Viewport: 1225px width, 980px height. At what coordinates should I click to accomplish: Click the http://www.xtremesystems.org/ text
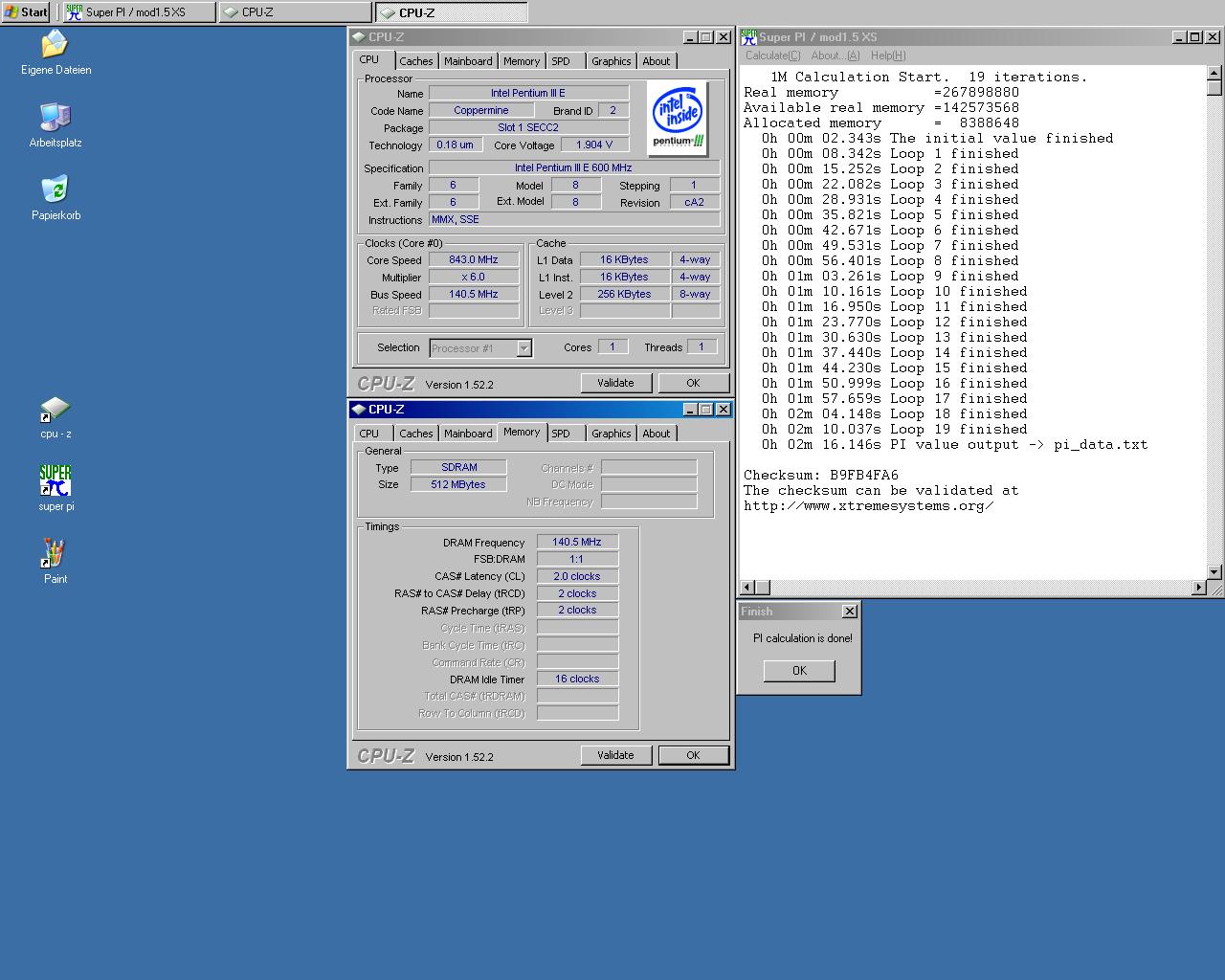pyautogui.click(x=868, y=505)
